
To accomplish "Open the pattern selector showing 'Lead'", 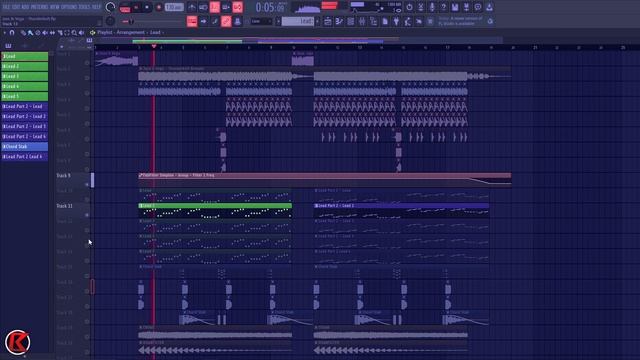I will (x=298, y=21).
